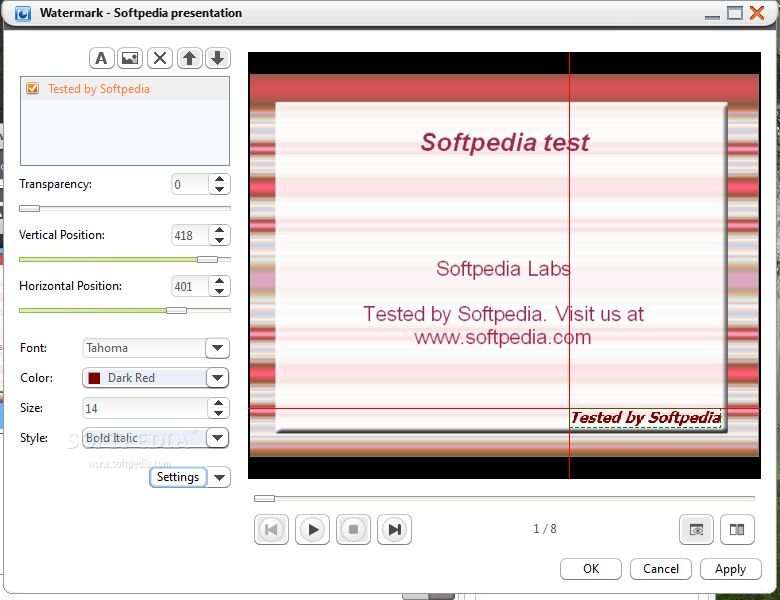Image resolution: width=780 pixels, height=600 pixels.
Task: Play the presentation preview
Action: coord(312,529)
